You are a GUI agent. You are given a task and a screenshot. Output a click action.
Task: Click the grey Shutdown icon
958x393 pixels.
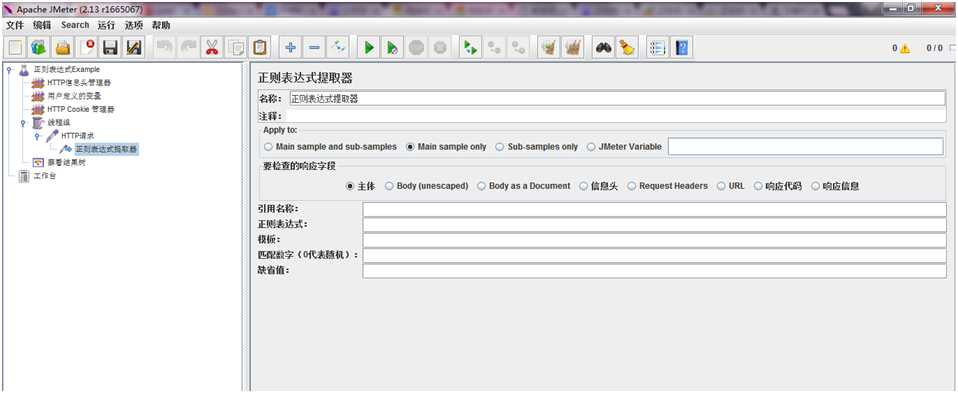click(x=440, y=48)
